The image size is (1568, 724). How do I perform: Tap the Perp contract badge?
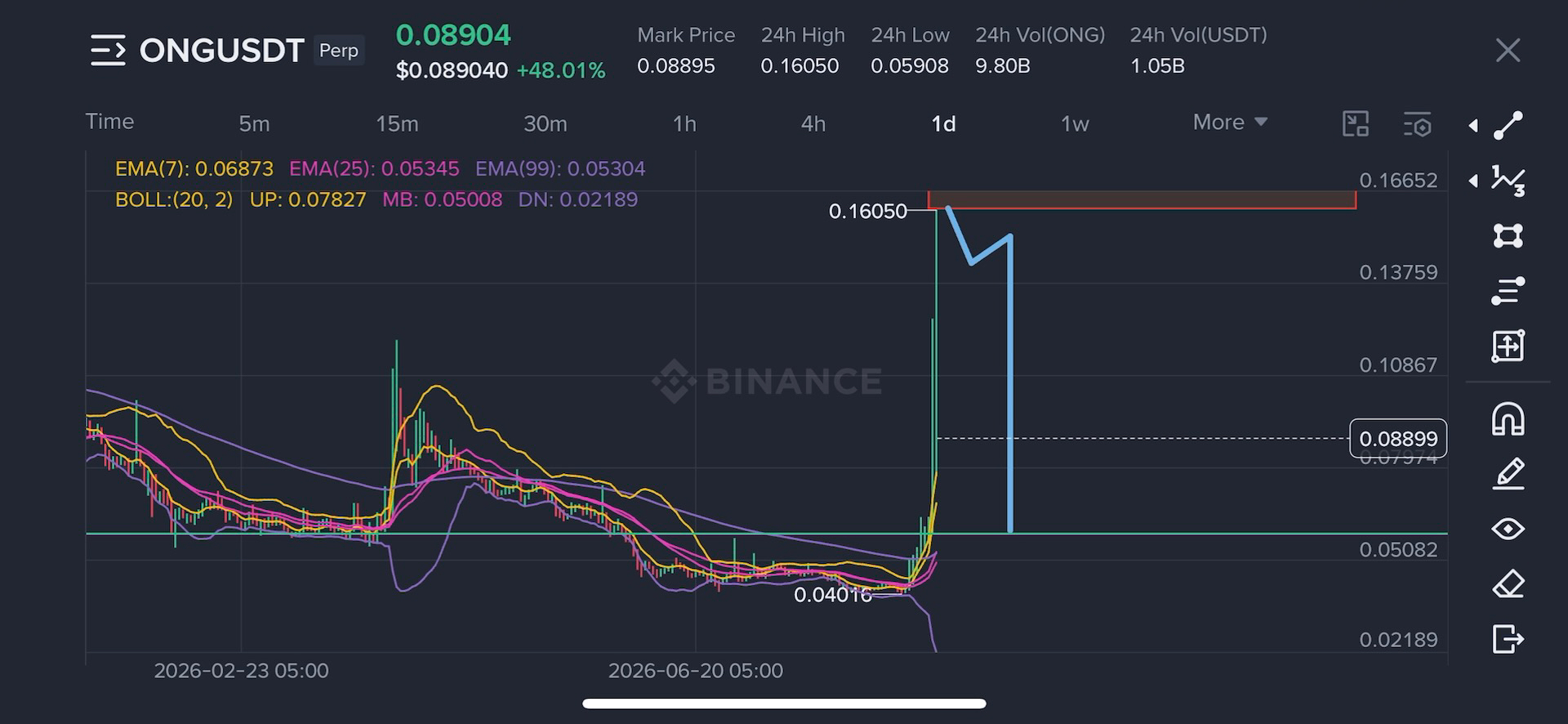click(x=338, y=51)
